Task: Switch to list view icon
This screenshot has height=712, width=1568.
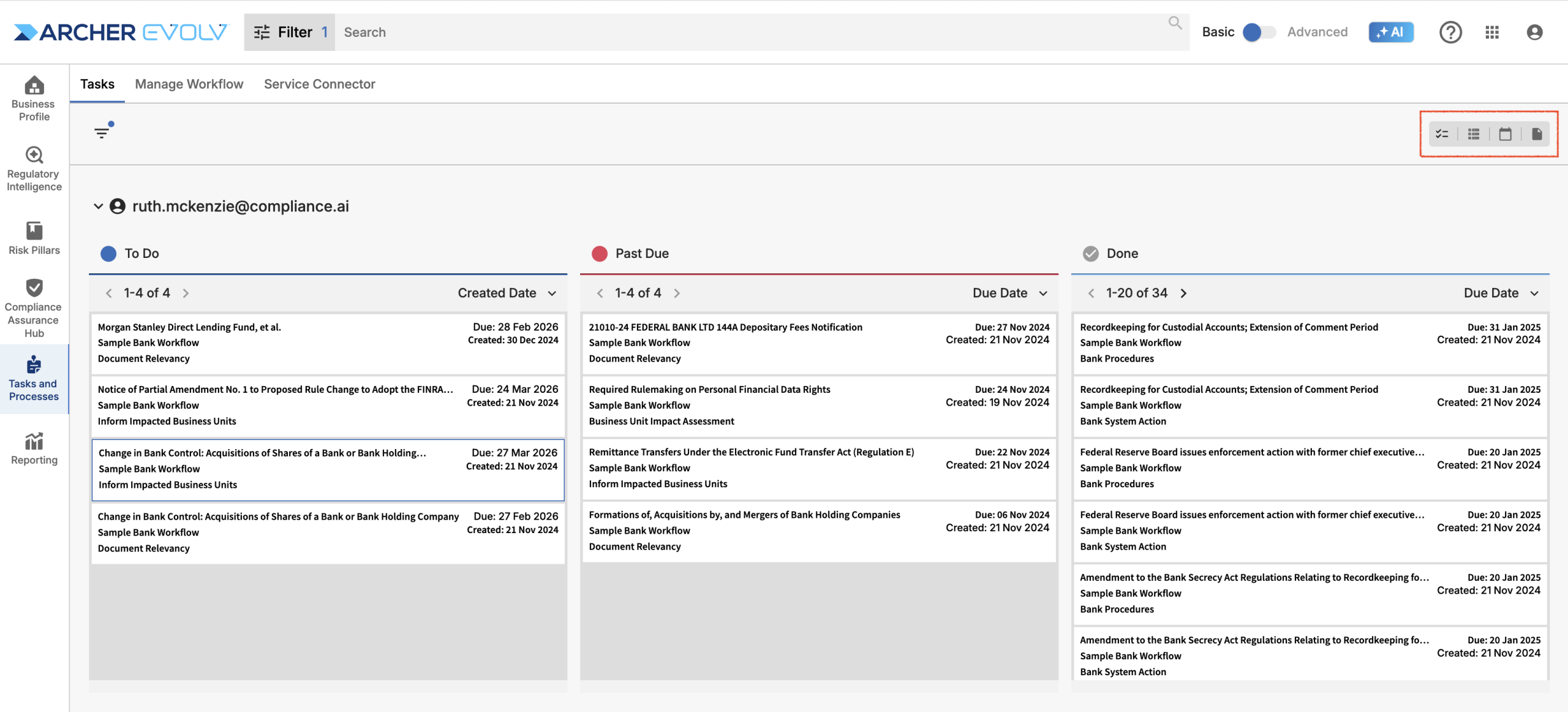Action: (x=1474, y=134)
